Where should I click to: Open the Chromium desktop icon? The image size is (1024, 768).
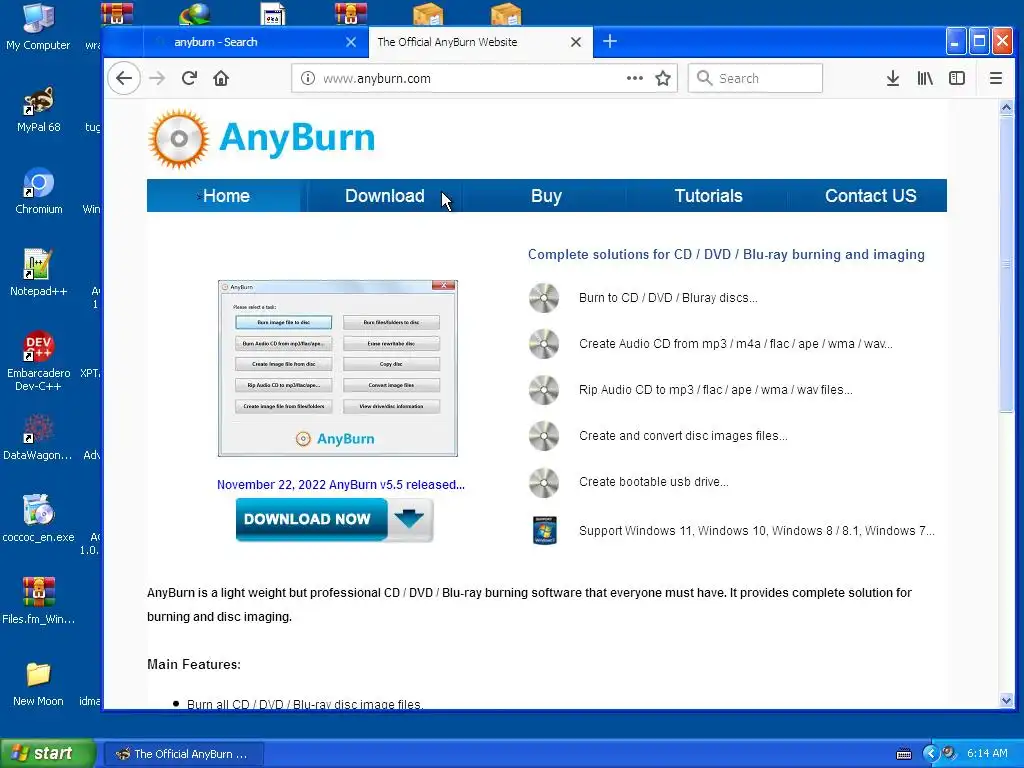(38, 191)
